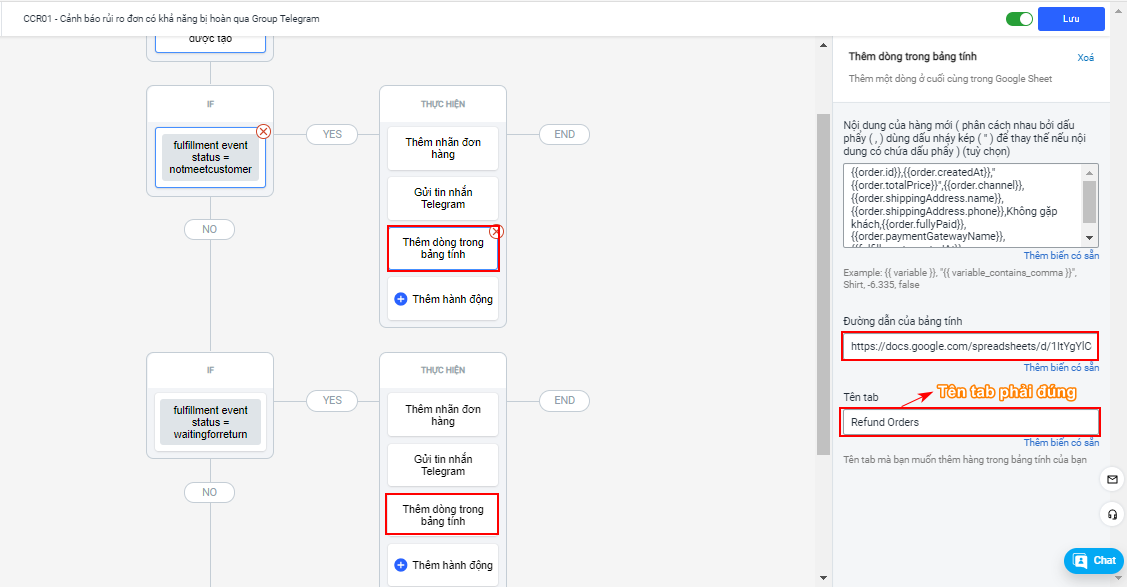1127x587 pixels.
Task: Open Thêm biến có sẵn under row content
Action: coord(1061,256)
